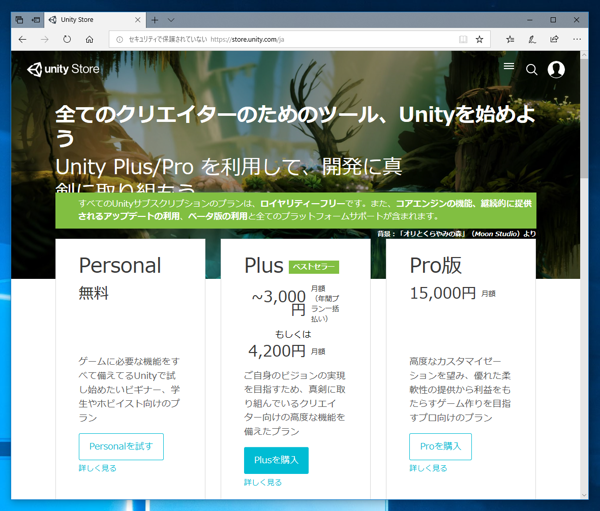Go to browser home page icon
600x511 pixels.
click(90, 39)
